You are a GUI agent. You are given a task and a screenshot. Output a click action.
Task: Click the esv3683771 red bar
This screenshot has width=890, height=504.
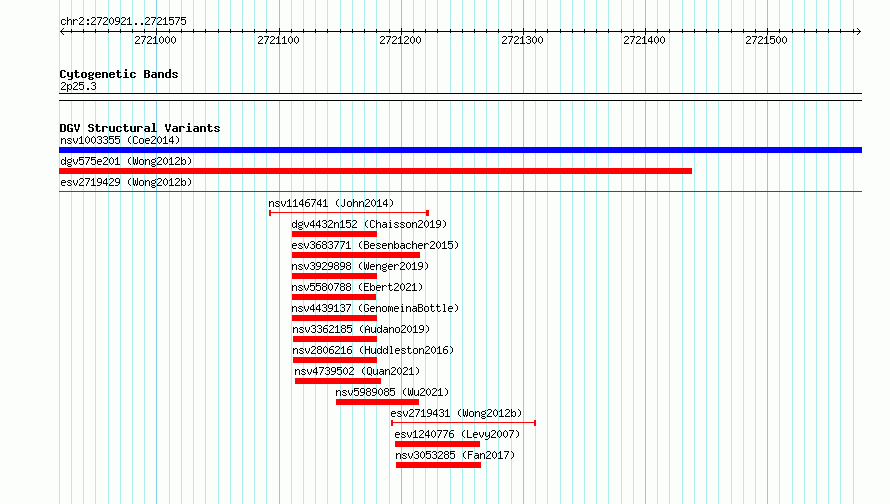(356, 255)
